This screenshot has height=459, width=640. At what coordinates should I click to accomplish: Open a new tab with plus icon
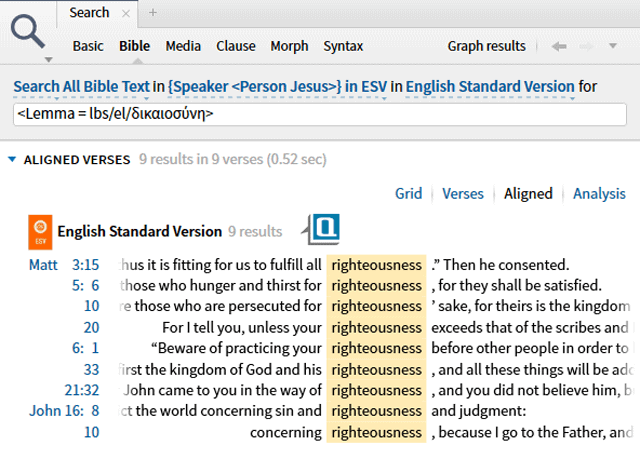[153, 13]
